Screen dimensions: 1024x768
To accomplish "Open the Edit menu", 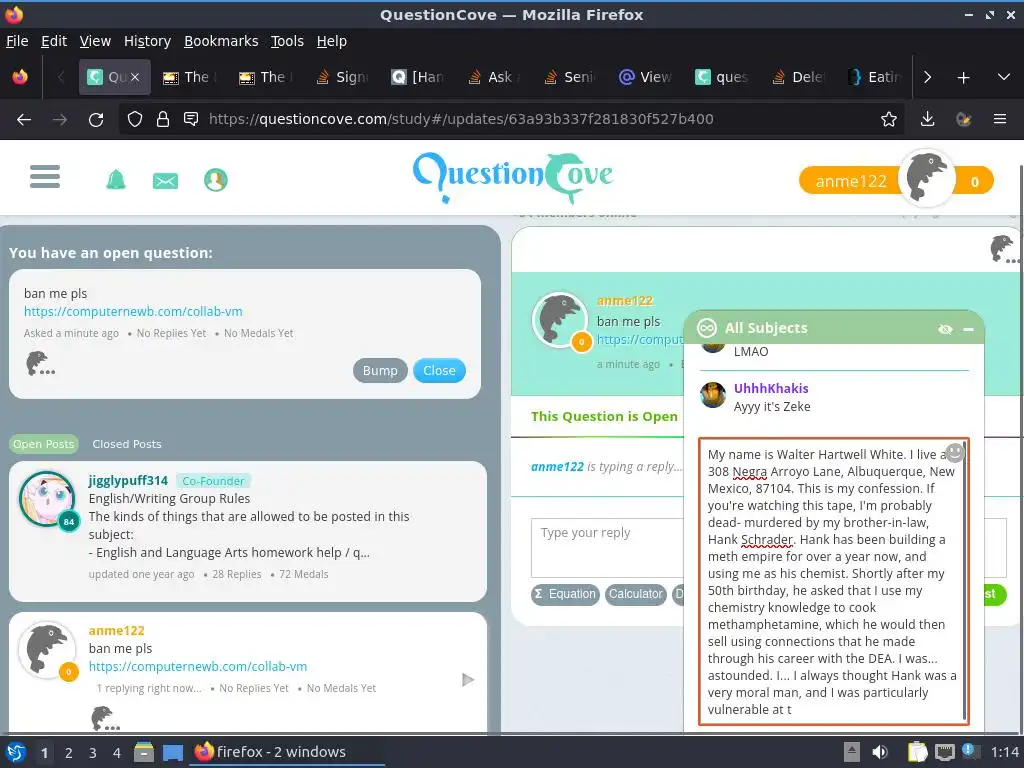I will click(x=54, y=41).
